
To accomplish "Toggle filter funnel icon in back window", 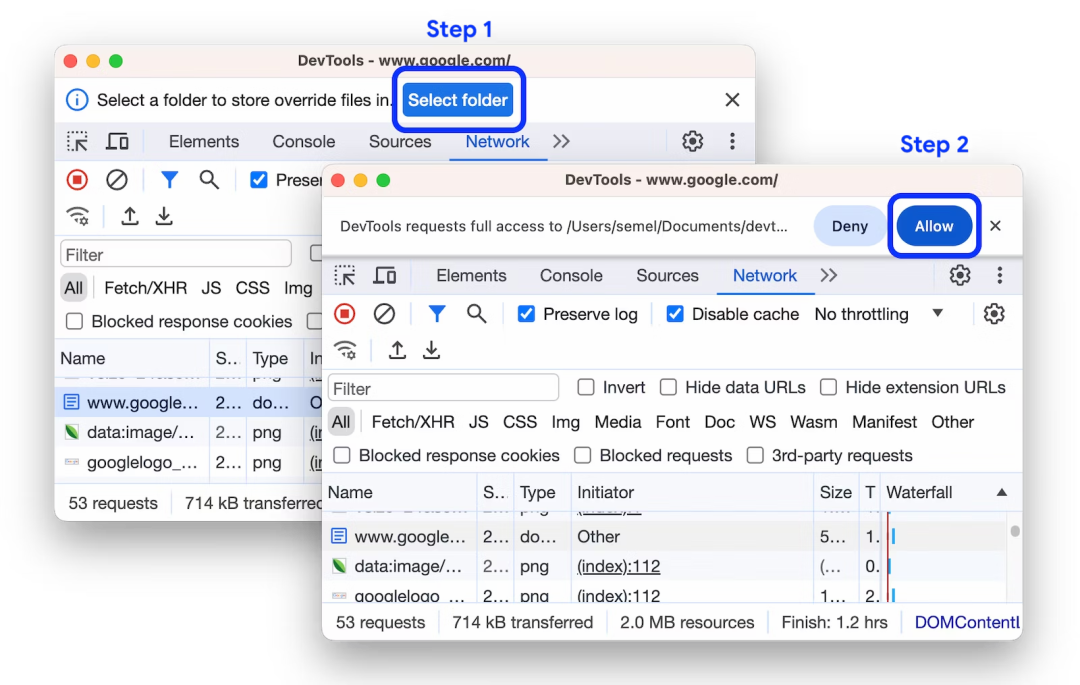I will tap(169, 180).
